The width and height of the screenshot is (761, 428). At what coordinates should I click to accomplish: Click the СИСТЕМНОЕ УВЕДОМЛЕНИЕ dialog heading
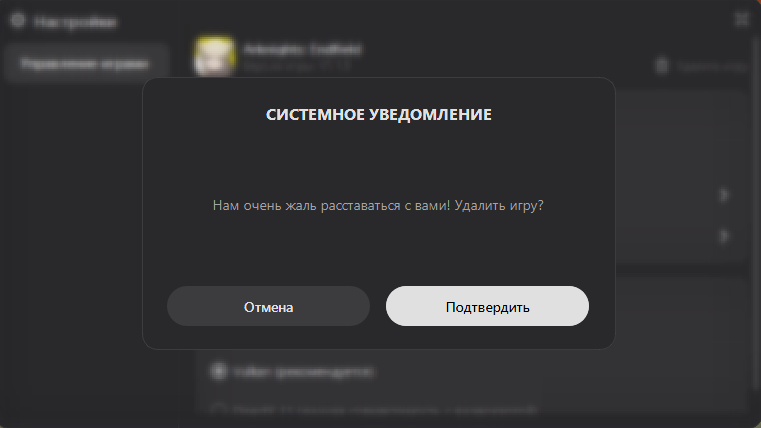coord(379,115)
